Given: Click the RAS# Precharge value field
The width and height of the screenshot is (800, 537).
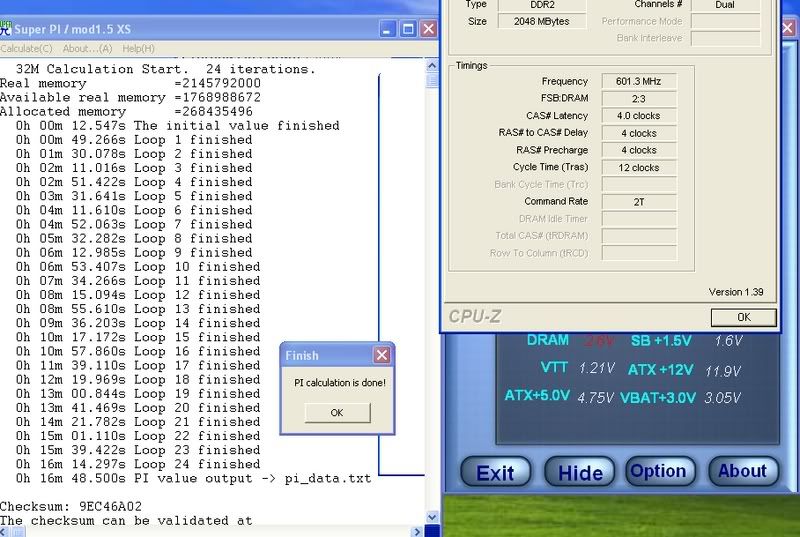Looking at the screenshot, I should point(639,150).
